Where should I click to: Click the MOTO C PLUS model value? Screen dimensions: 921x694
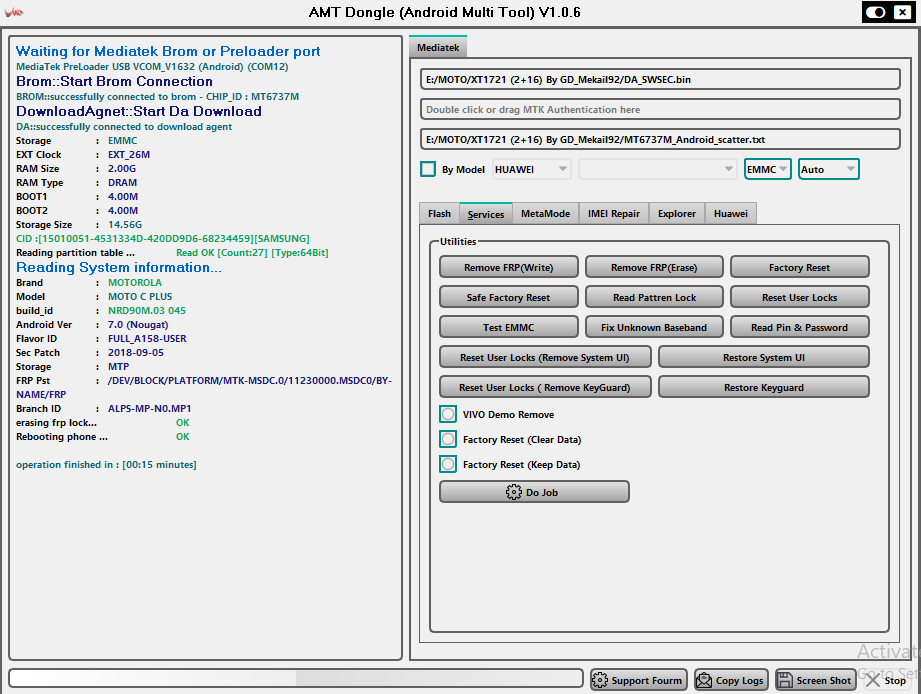140,297
